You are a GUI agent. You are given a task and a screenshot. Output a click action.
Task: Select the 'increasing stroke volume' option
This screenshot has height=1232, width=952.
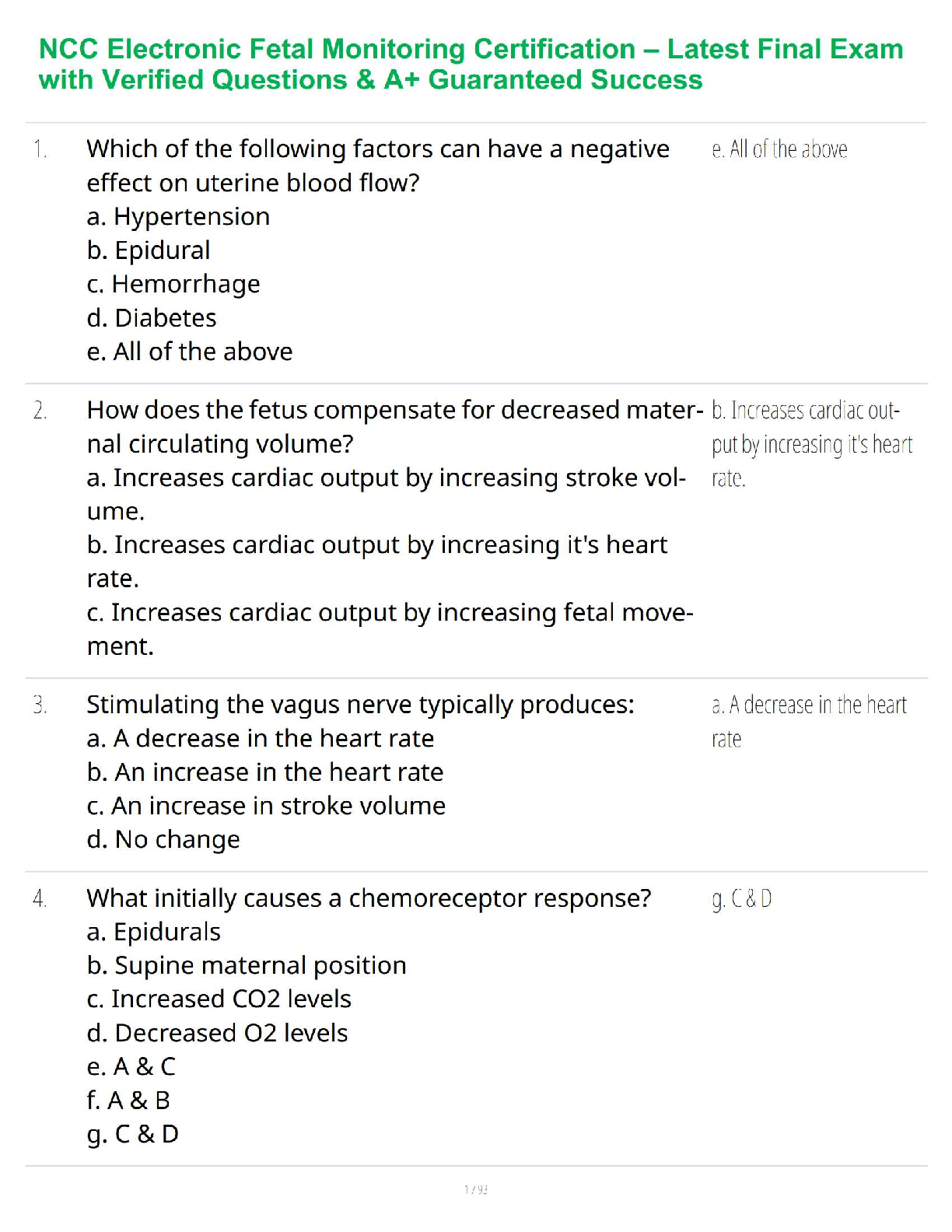pos(386,494)
